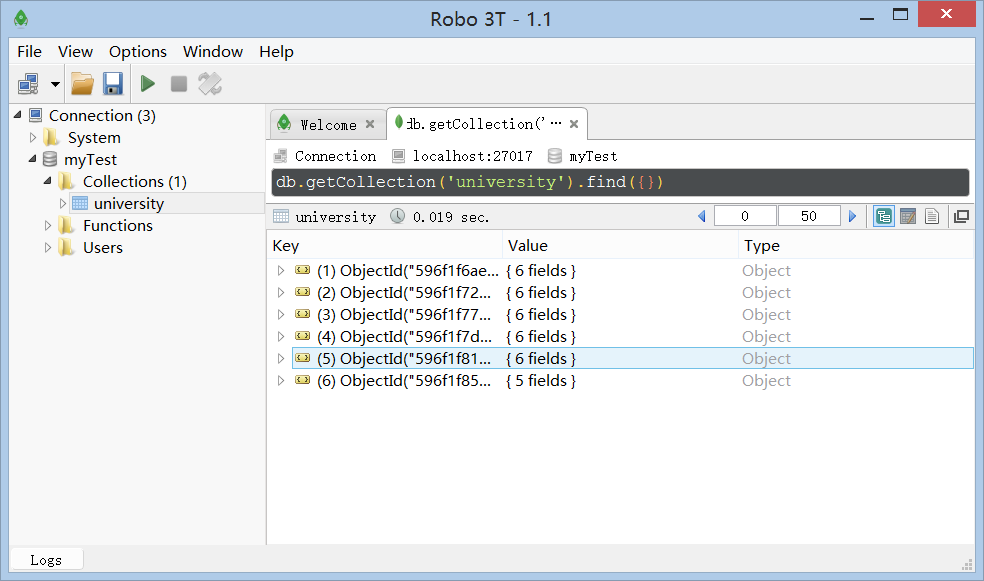Screen dimensions: 984x581
Task: Click the Open file folder icon
Action: tap(82, 83)
